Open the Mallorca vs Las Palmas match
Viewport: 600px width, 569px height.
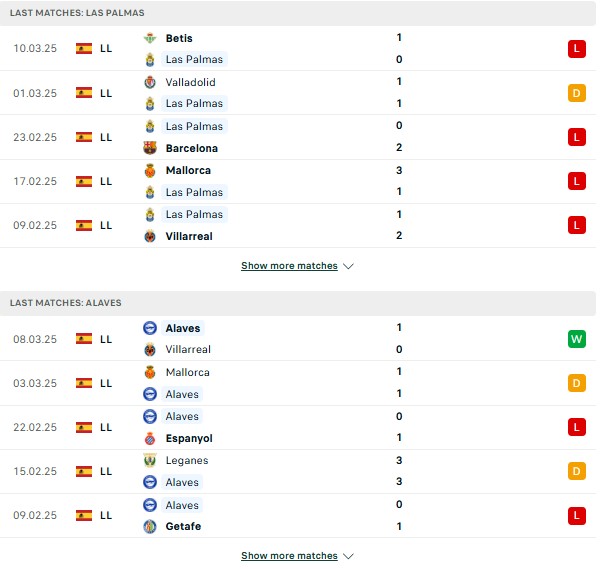tap(298, 181)
